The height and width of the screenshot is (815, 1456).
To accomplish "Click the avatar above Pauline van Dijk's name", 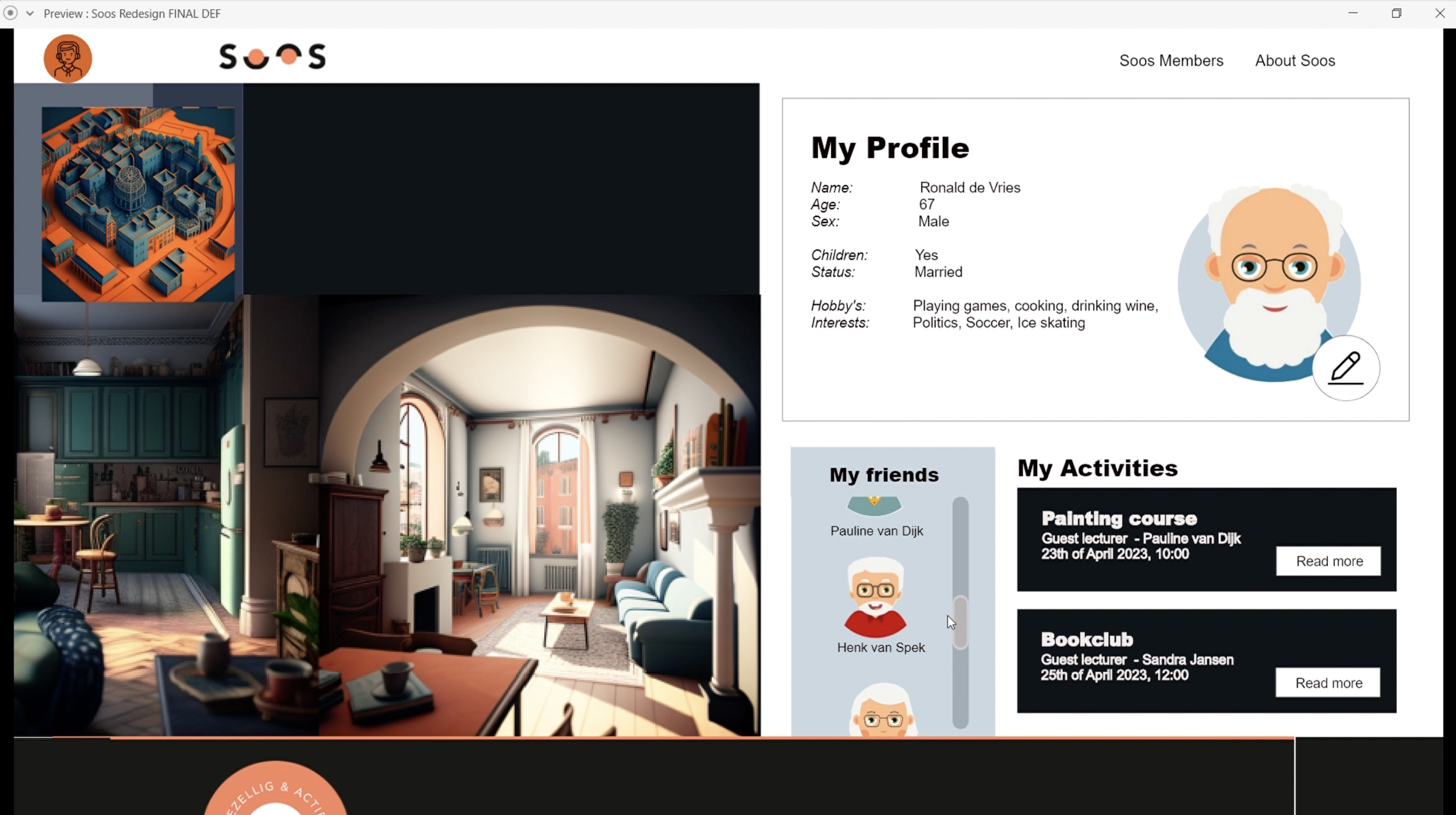I will [874, 505].
